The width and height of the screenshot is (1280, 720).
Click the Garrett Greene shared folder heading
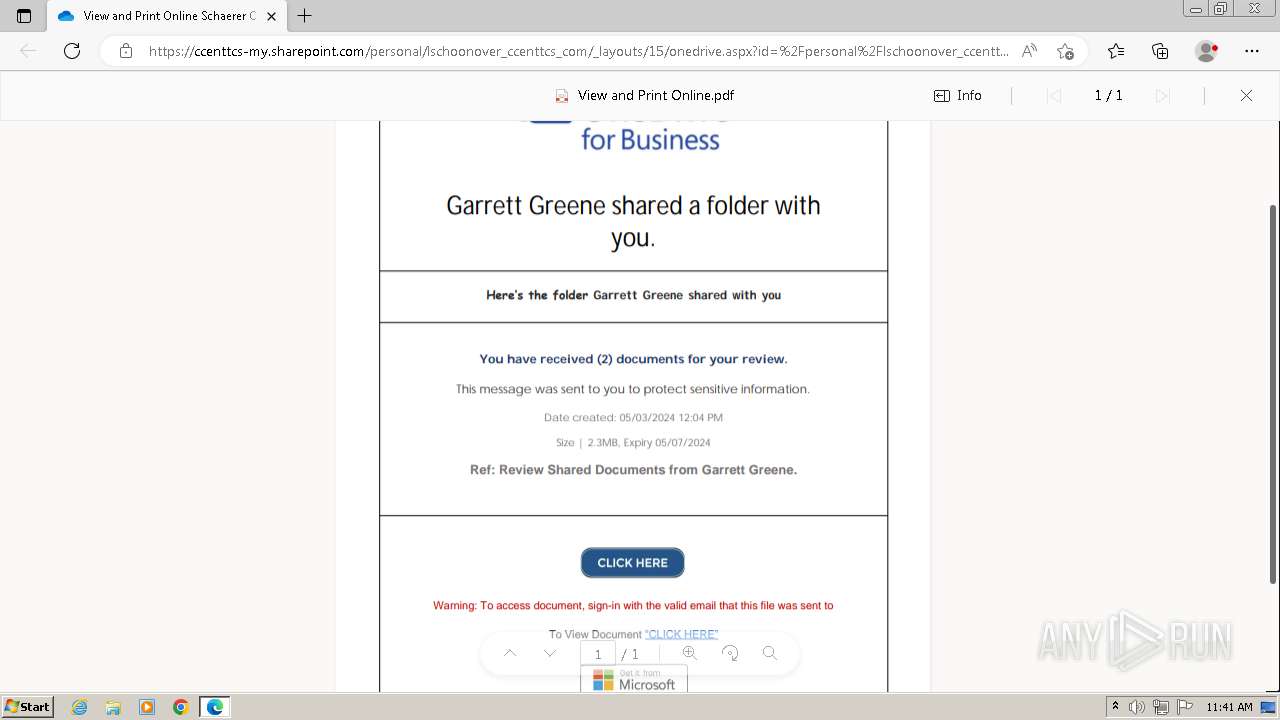click(x=633, y=221)
